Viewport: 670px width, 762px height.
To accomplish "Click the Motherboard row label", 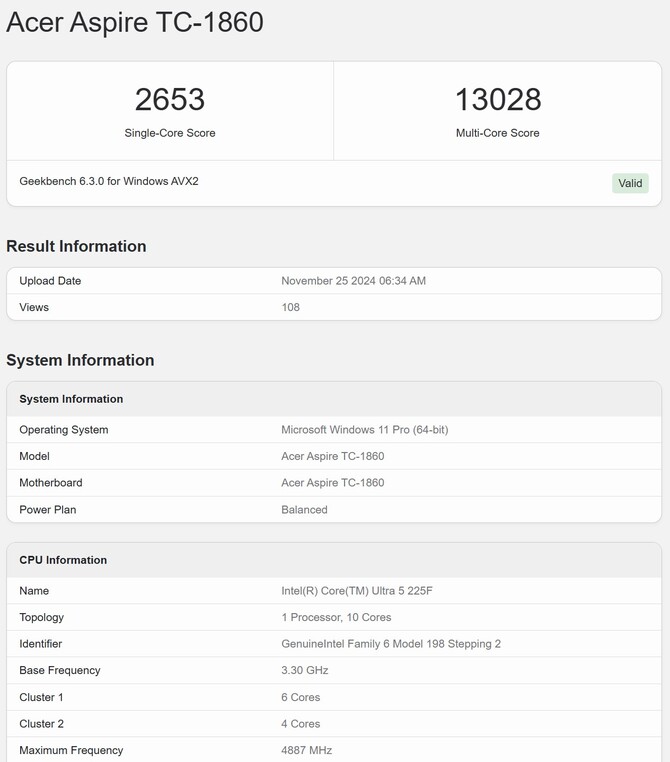I will tap(51, 483).
